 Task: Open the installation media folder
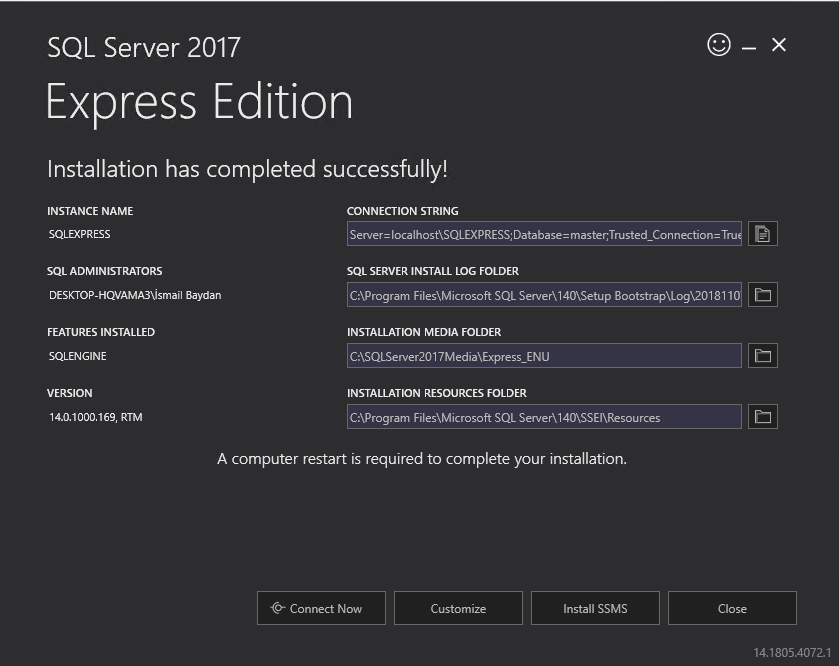763,355
